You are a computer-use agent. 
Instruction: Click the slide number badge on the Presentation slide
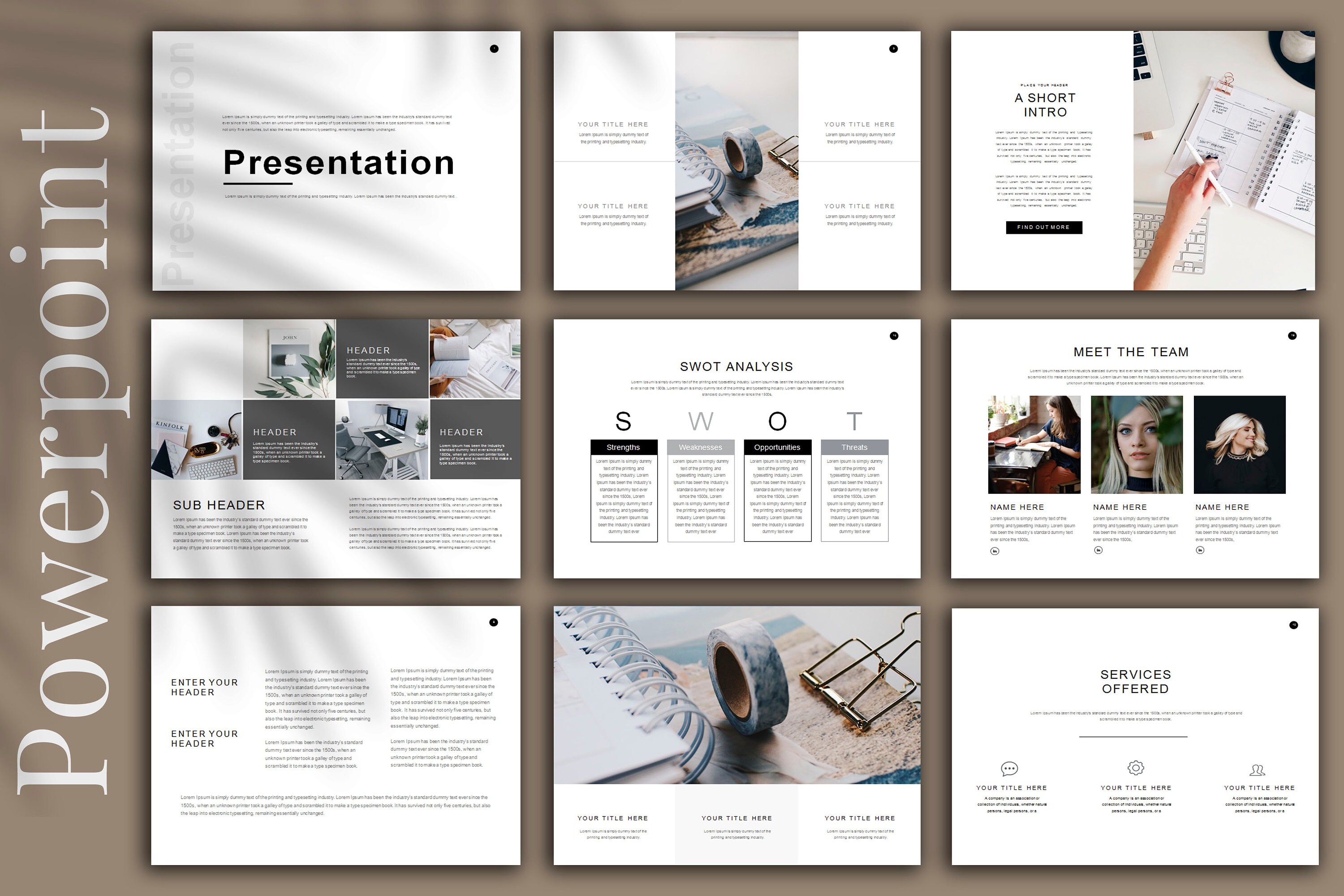495,48
